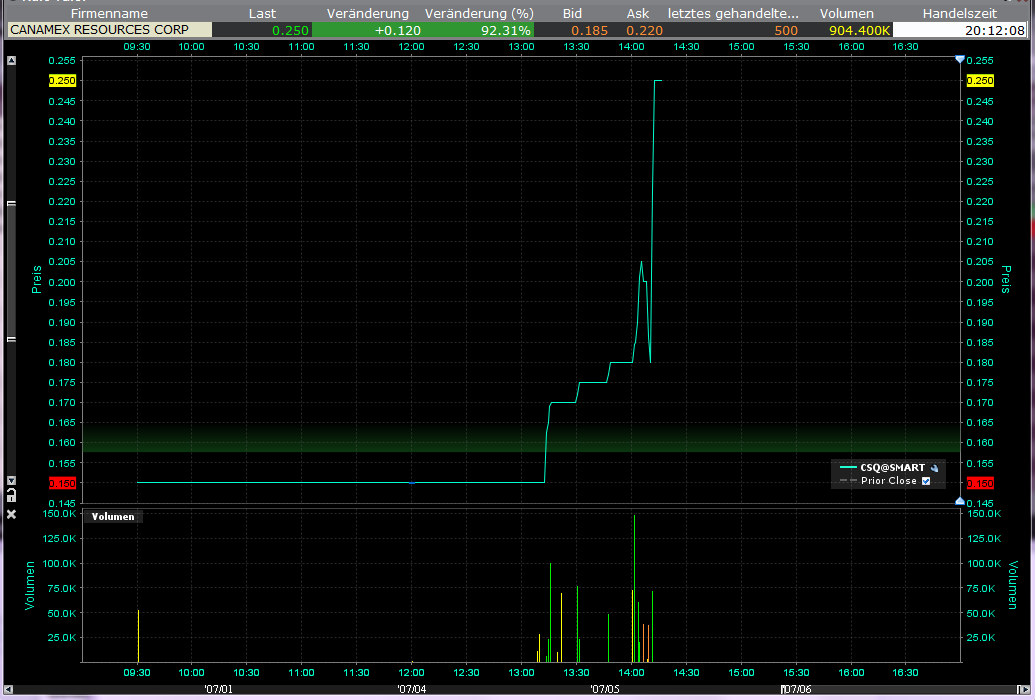Click the top blue price-axis marker triangle
The image size is (1035, 700).
click(960, 60)
